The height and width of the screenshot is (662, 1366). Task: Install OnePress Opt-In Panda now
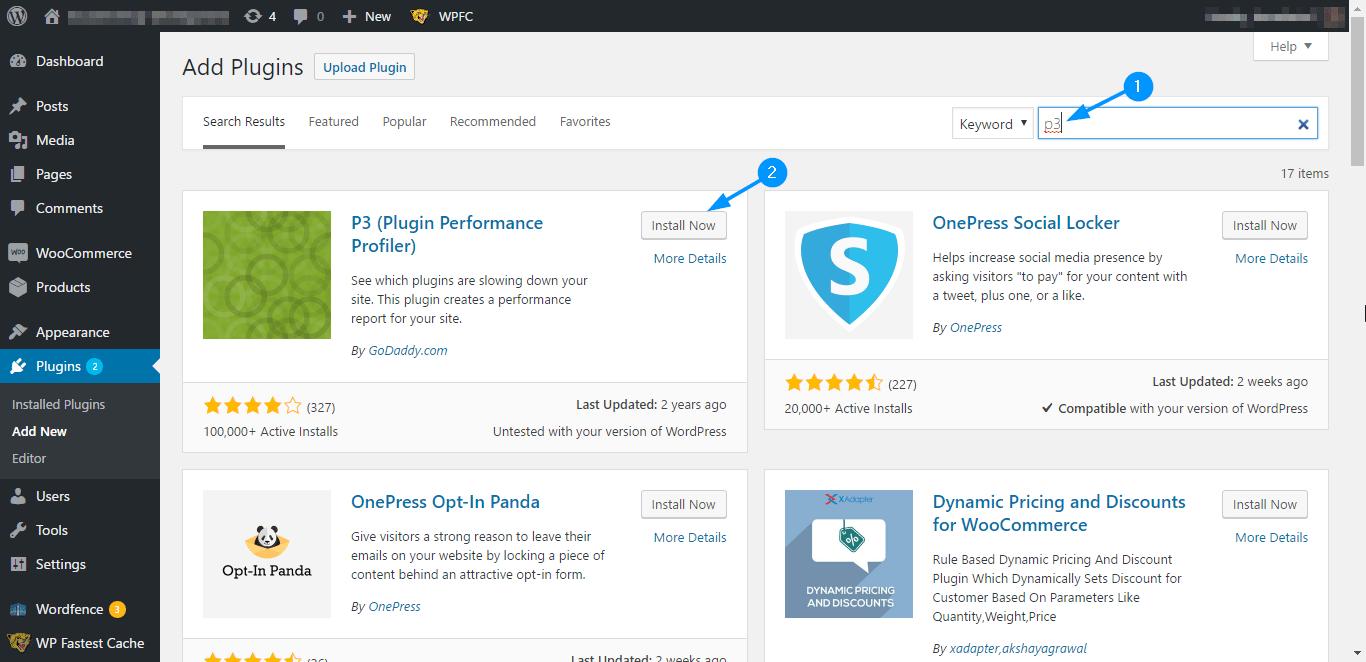pyautogui.click(x=684, y=504)
